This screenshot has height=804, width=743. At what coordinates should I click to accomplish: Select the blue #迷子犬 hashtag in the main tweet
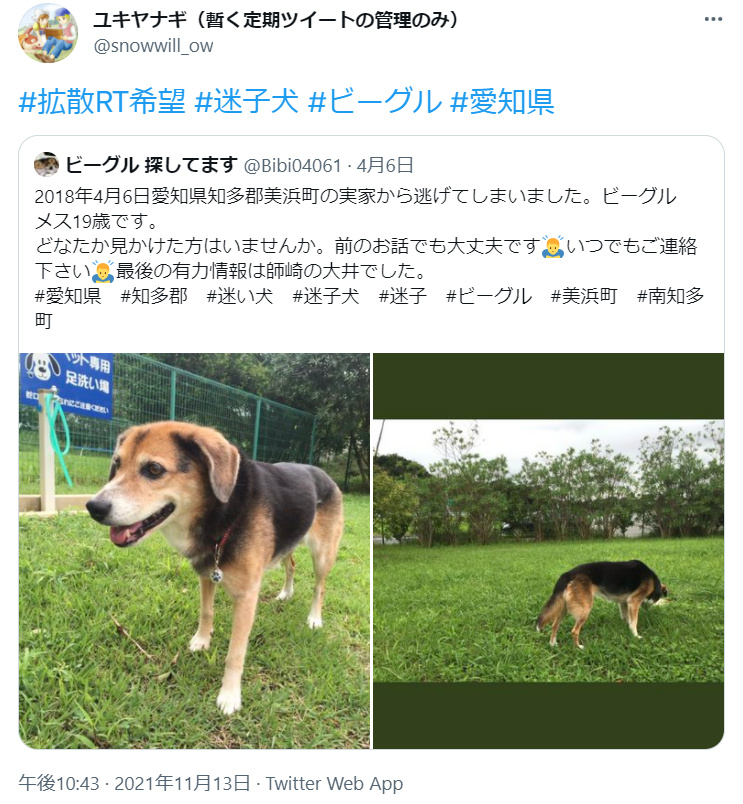point(247,100)
